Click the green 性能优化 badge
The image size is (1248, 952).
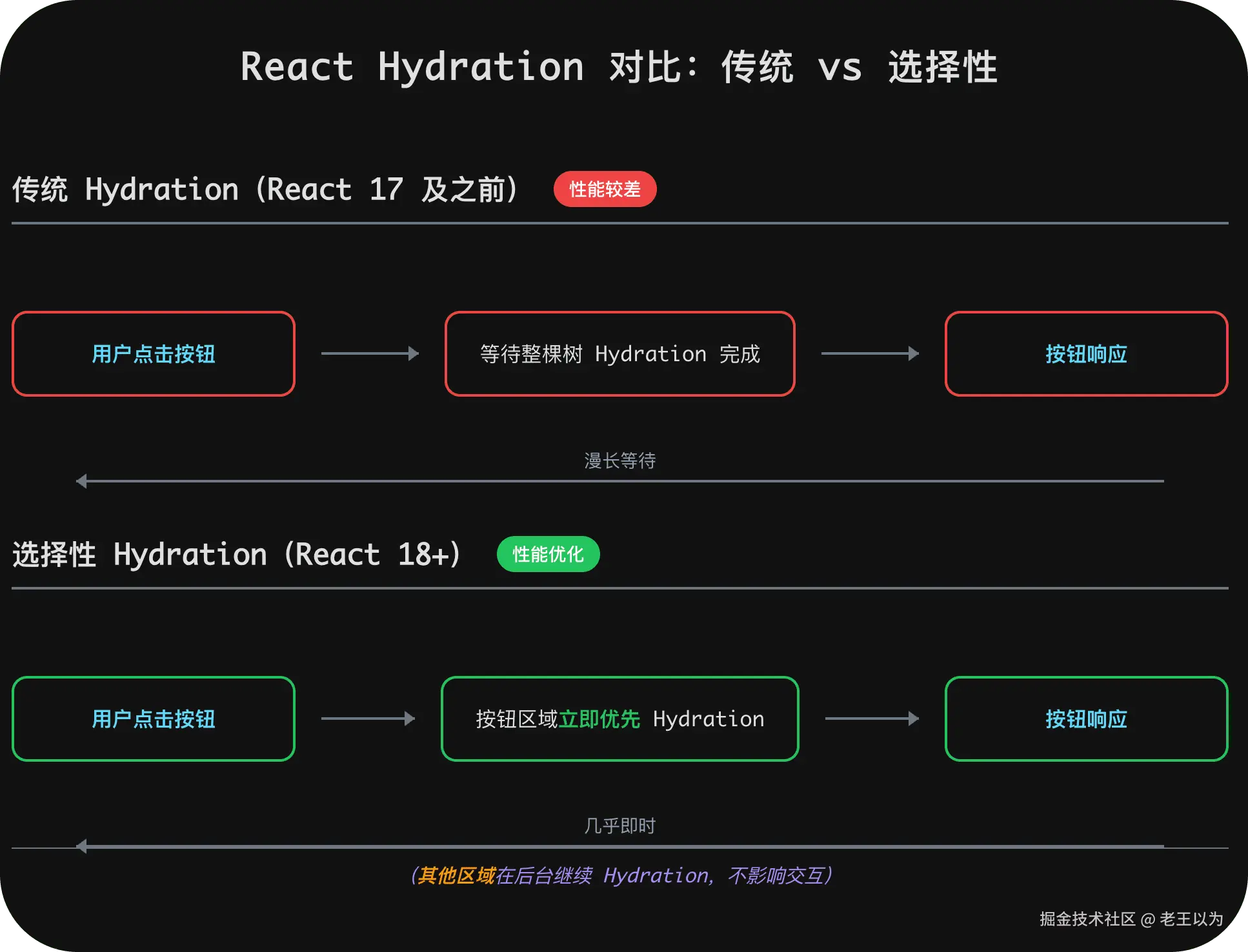[x=548, y=554]
